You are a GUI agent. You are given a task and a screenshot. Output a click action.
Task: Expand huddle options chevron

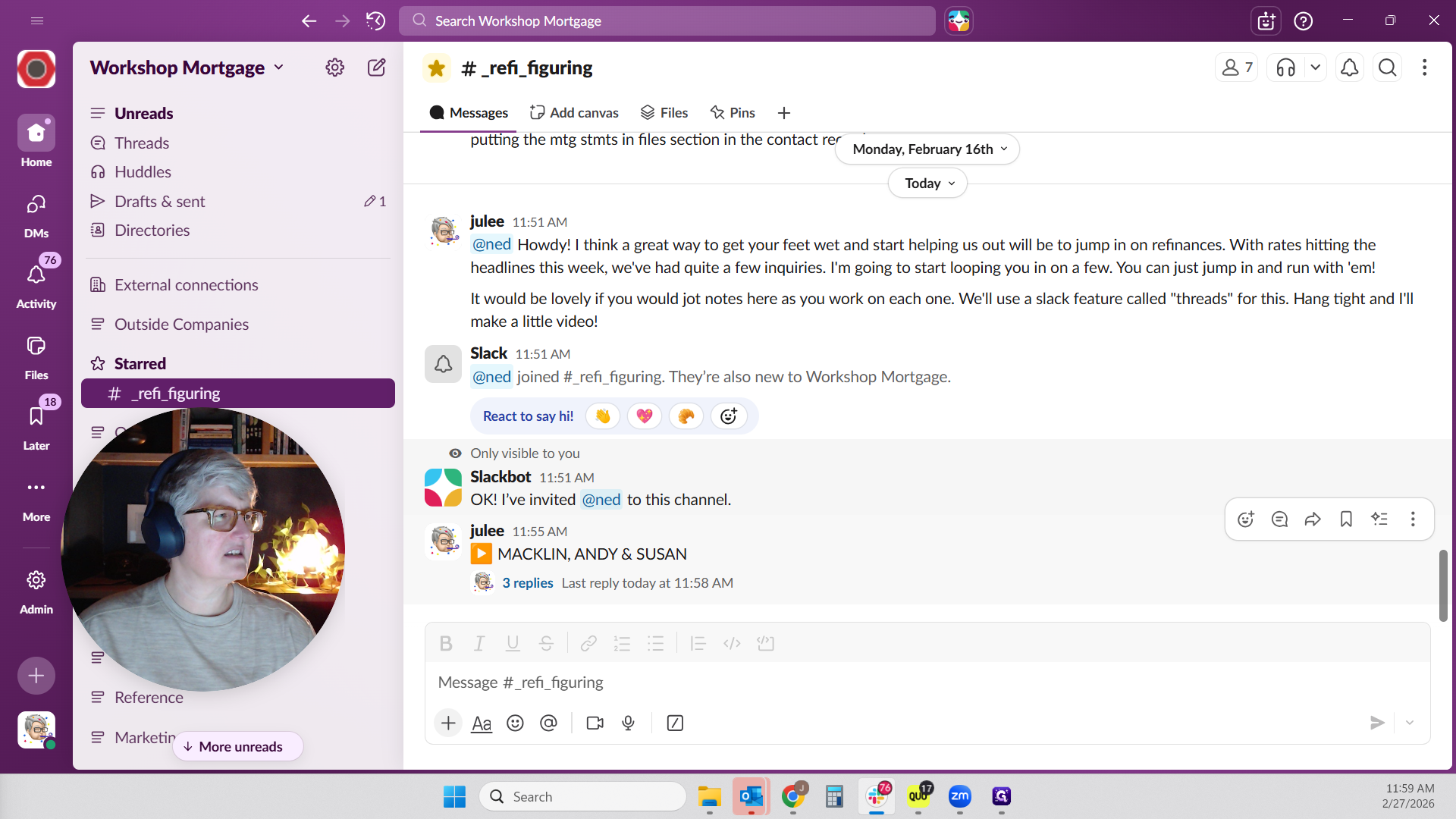click(1316, 67)
